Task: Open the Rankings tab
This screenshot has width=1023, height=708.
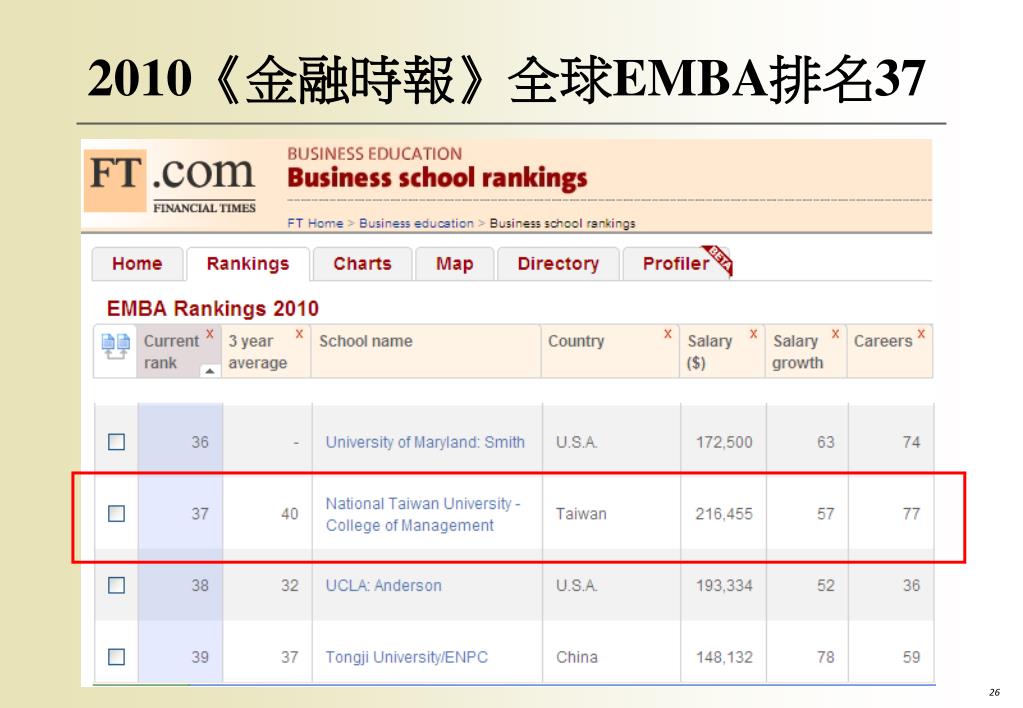Action: [248, 264]
